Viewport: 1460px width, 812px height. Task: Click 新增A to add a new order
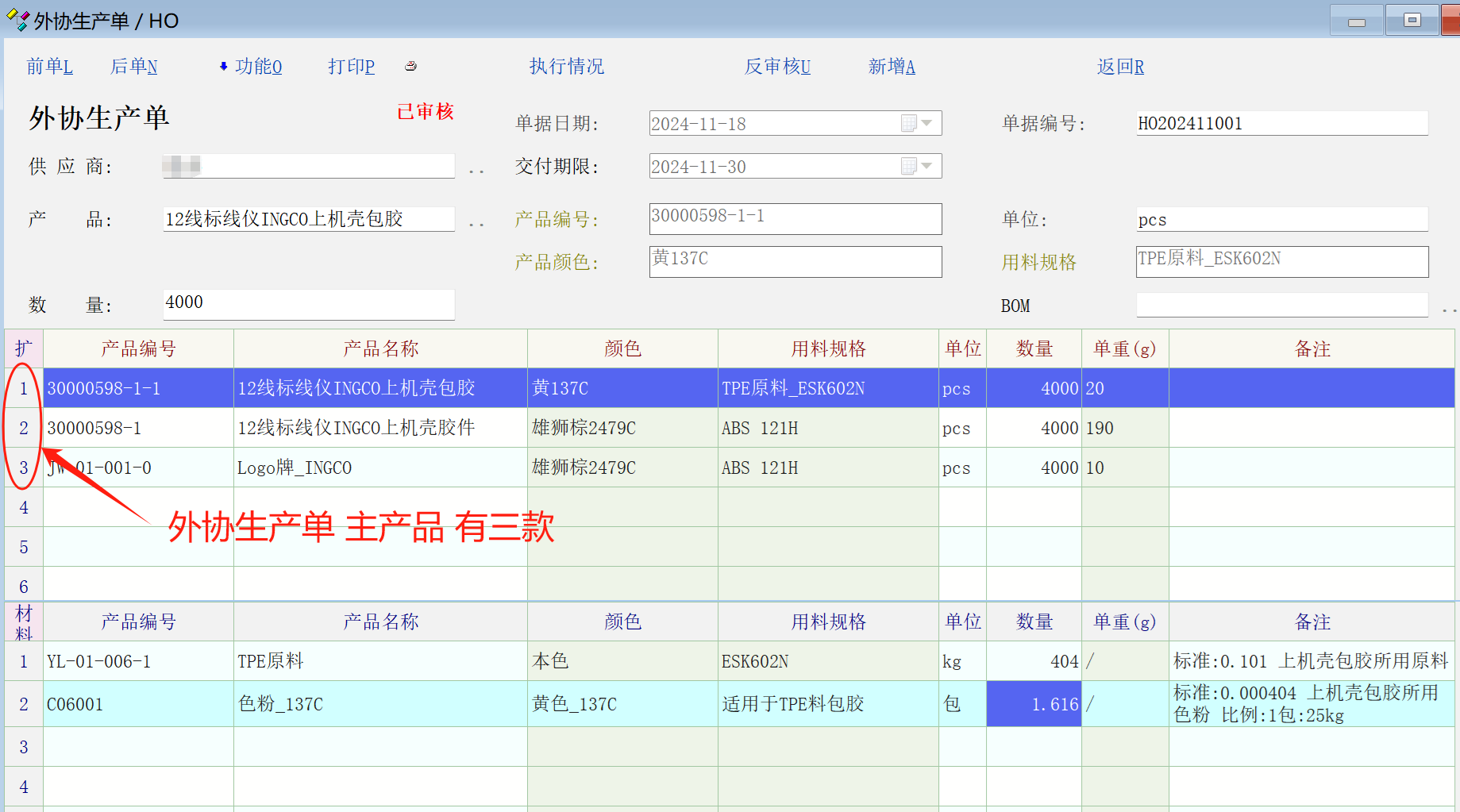click(x=891, y=67)
